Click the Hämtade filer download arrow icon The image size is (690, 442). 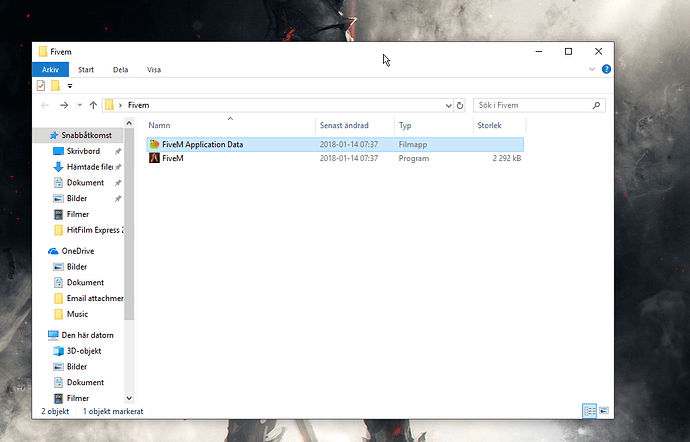click(x=58, y=167)
